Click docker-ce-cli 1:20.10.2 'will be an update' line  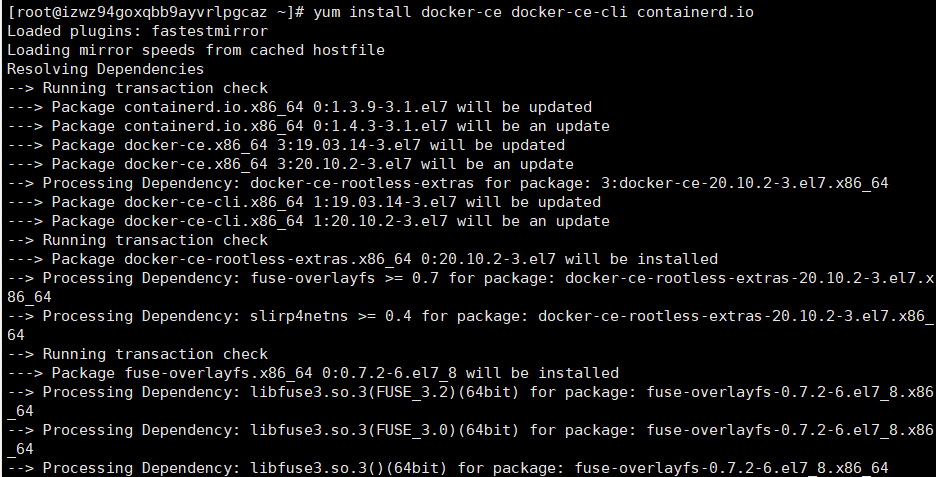[309, 221]
